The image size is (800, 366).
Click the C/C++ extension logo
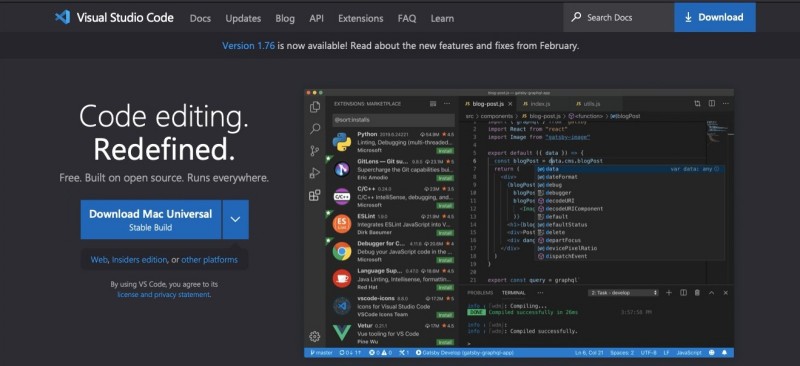[x=342, y=196]
